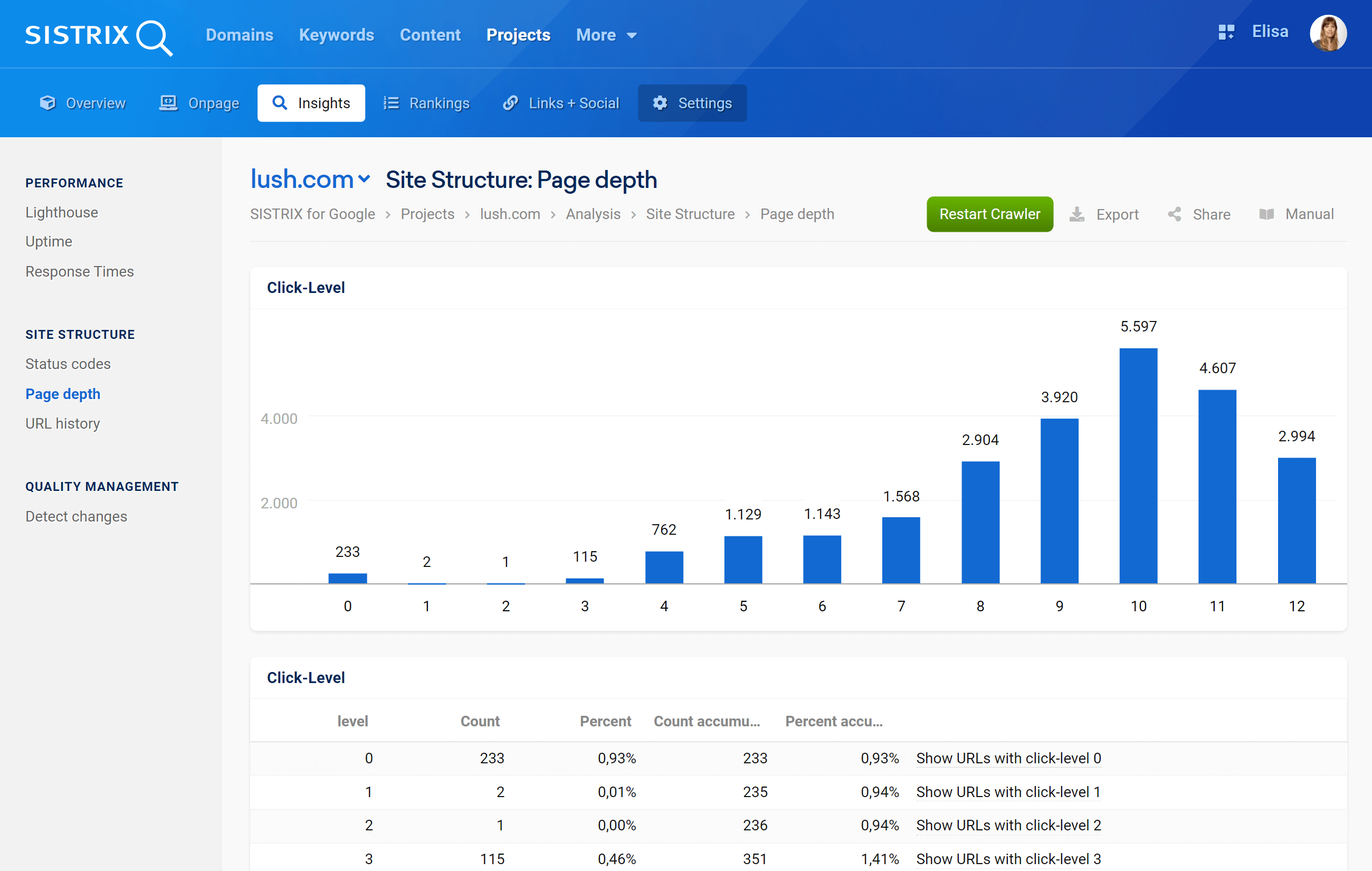The image size is (1372, 871).
Task: Select Page depth in the sidebar
Action: point(63,394)
